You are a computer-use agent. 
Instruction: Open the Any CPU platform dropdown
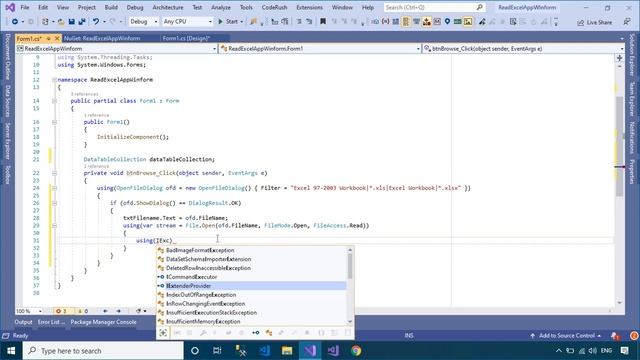187,22
